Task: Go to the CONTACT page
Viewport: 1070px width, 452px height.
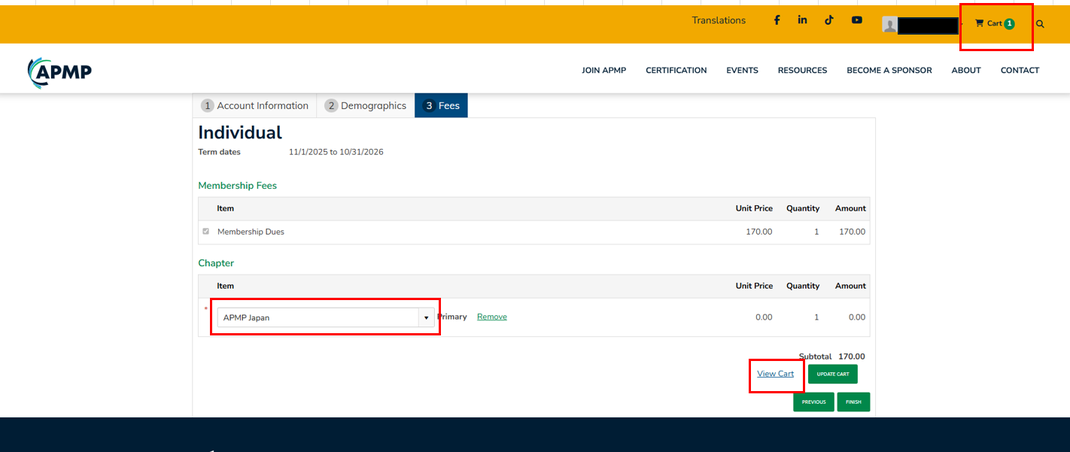Action: click(x=1020, y=70)
